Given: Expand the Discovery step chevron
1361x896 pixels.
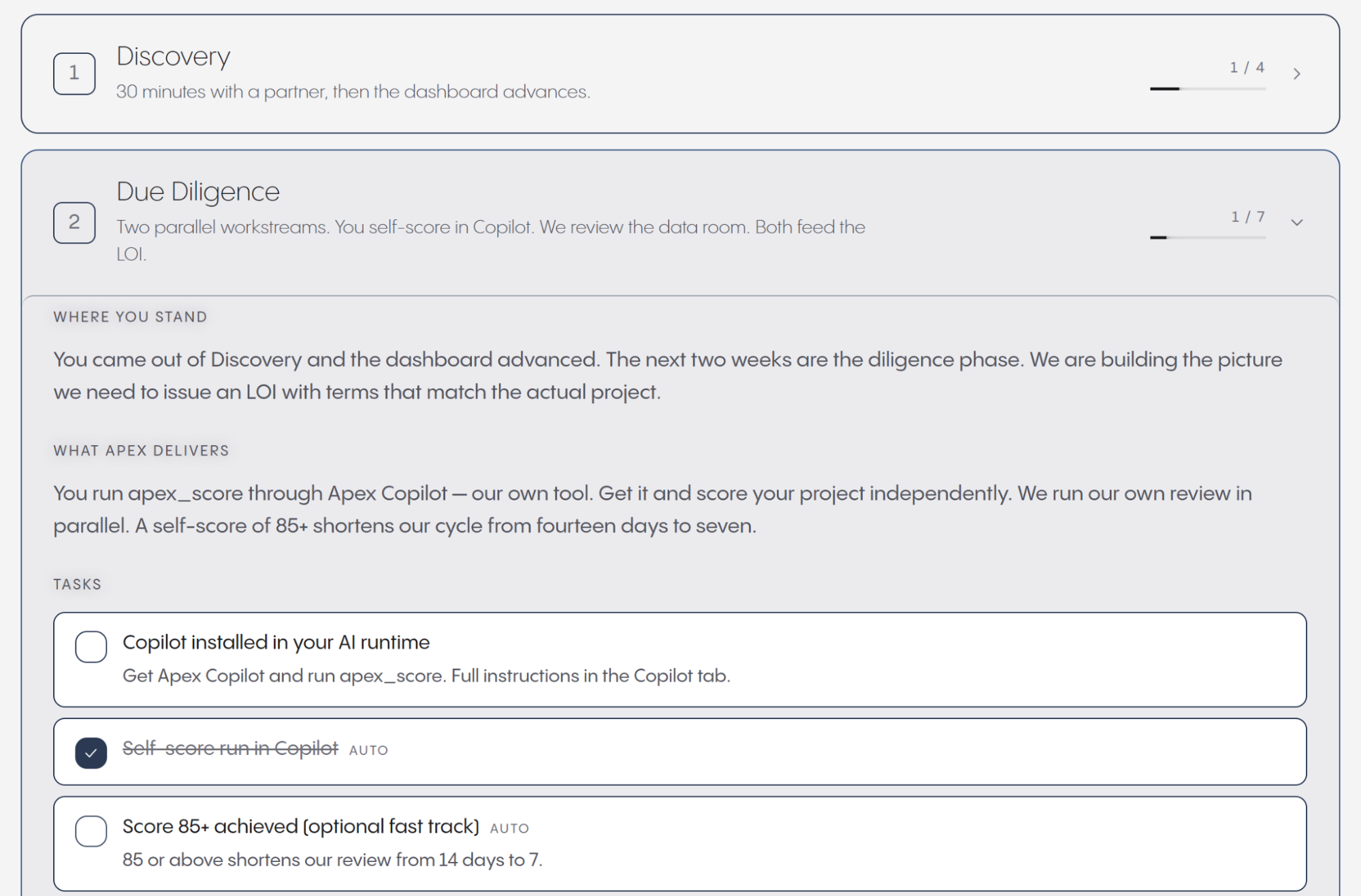Looking at the screenshot, I should click(x=1296, y=74).
